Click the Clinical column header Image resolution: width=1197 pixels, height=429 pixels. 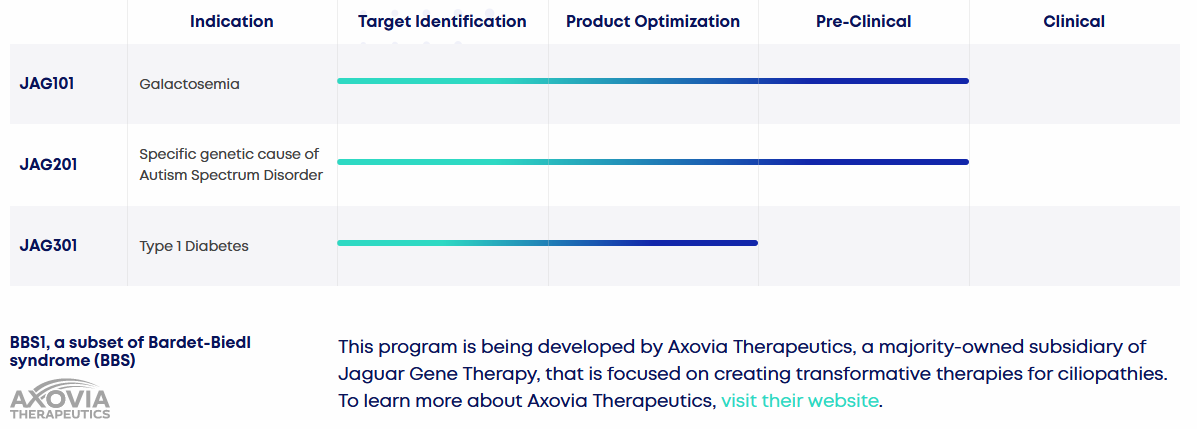tap(1074, 21)
